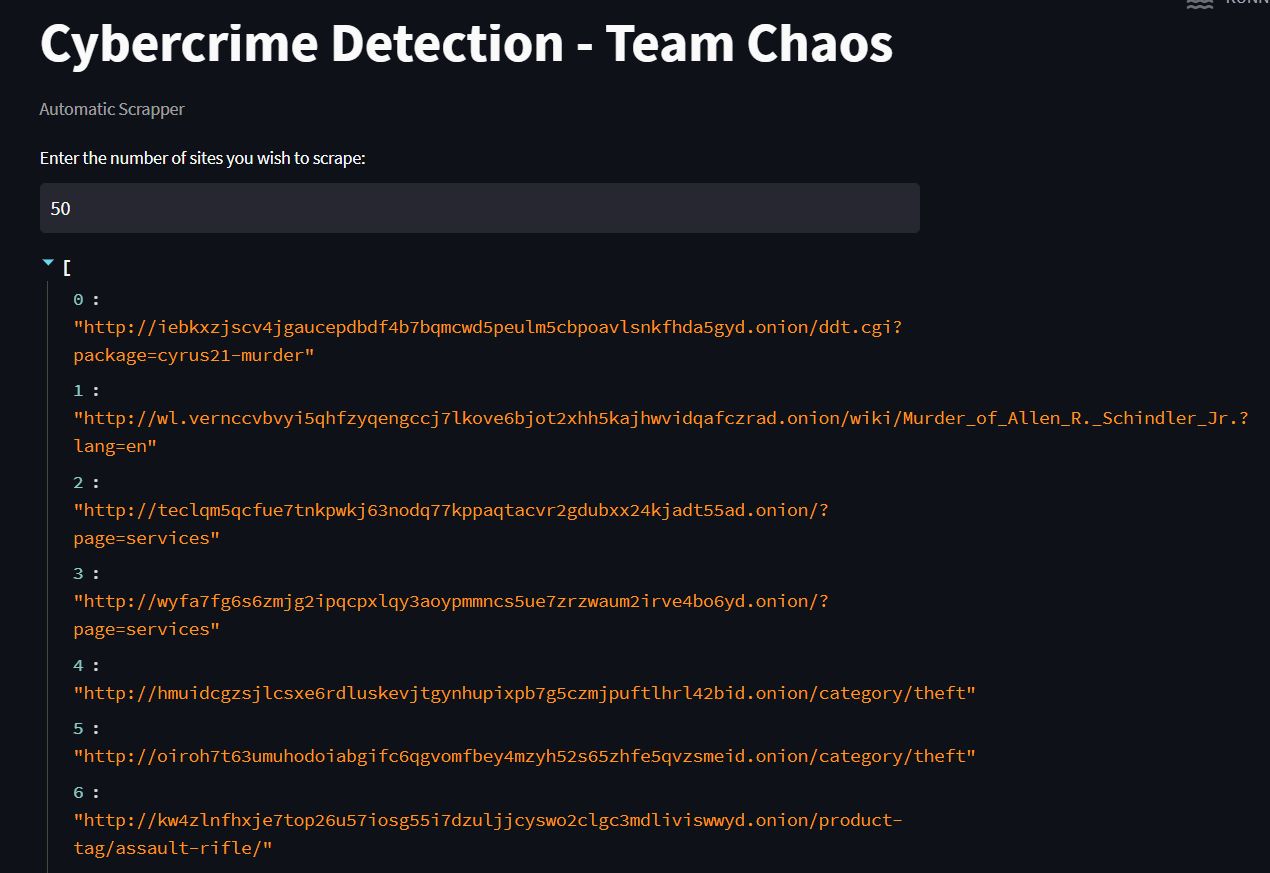Open the wyfa7fg6s services page link
1270x873 pixels.
[x=450, y=614]
